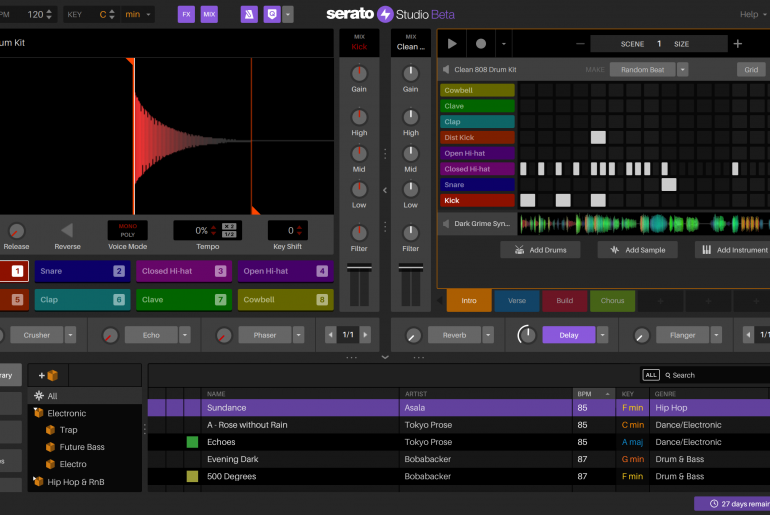Click the purple plugin icon button
The width and height of the screenshot is (770, 515).
click(x=272, y=14)
